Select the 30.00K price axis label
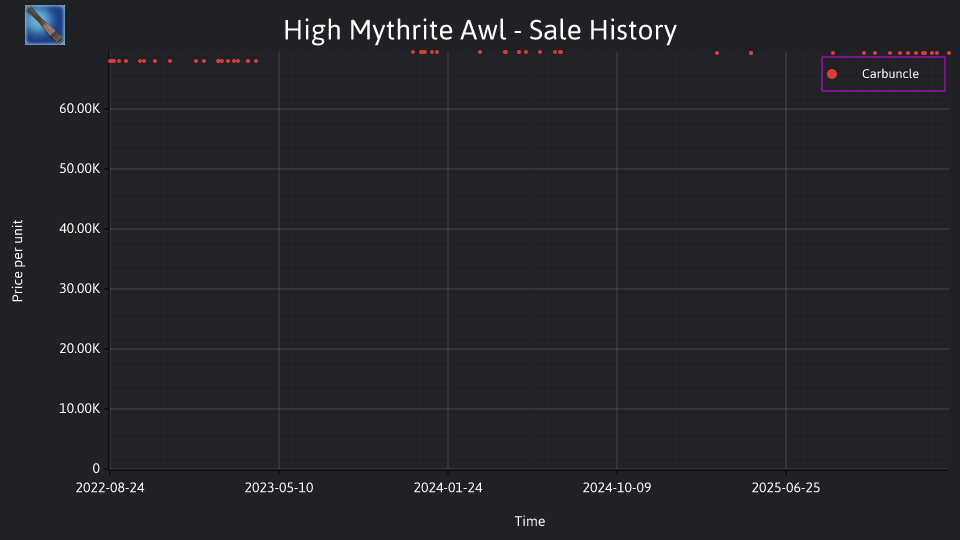 click(x=80, y=289)
